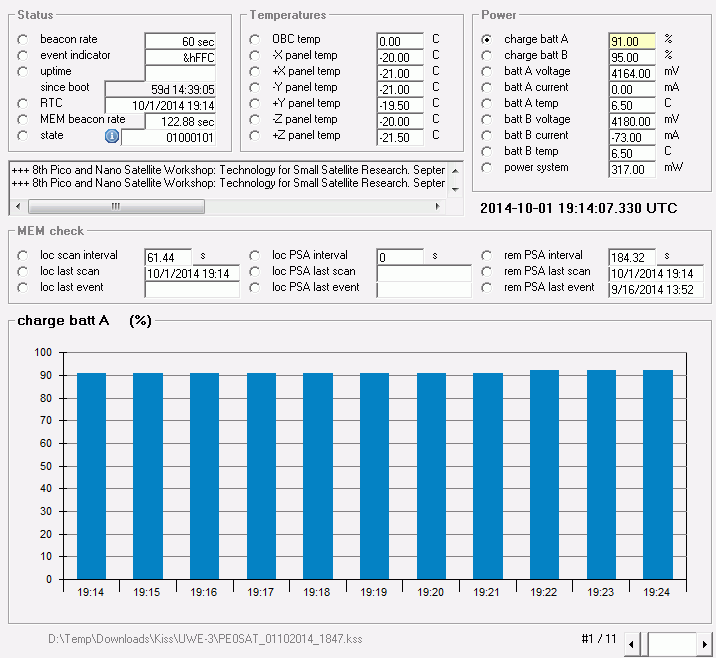Click the #1 / 11 record counter
This screenshot has height=658, width=716.
tap(599, 638)
